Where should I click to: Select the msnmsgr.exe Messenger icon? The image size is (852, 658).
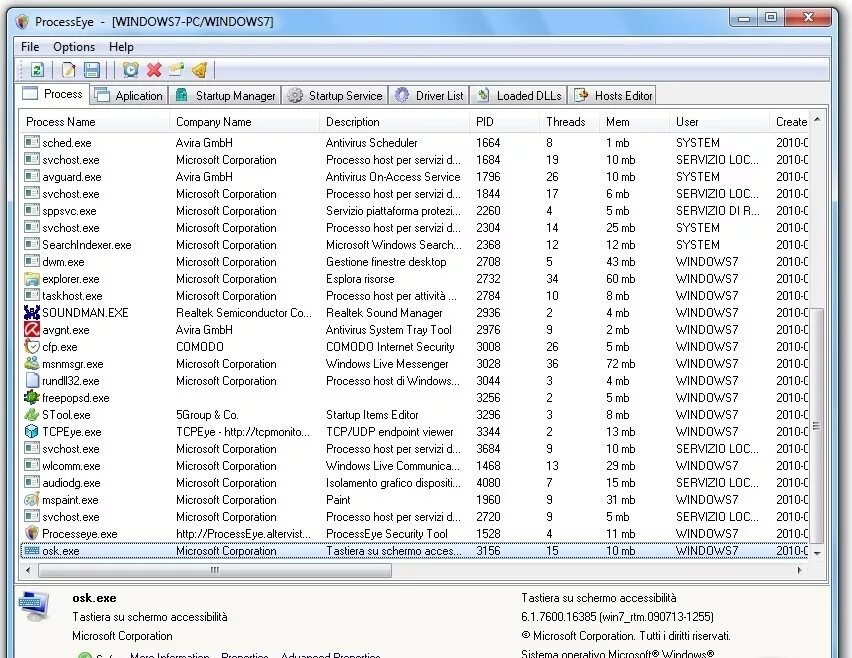coord(32,364)
